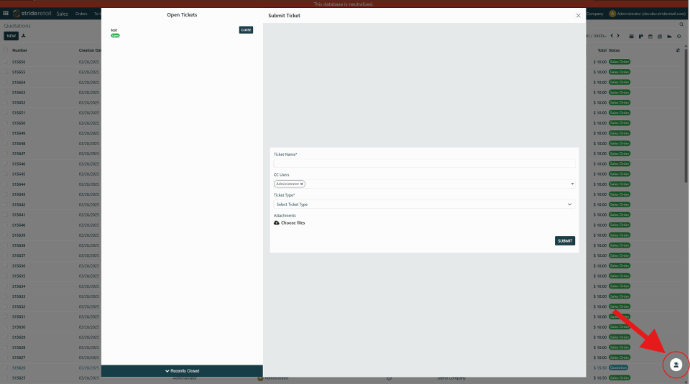Screen dimensions: 690x384
Task: Click the Quotations breadcrumb title
Action: pos(17,26)
